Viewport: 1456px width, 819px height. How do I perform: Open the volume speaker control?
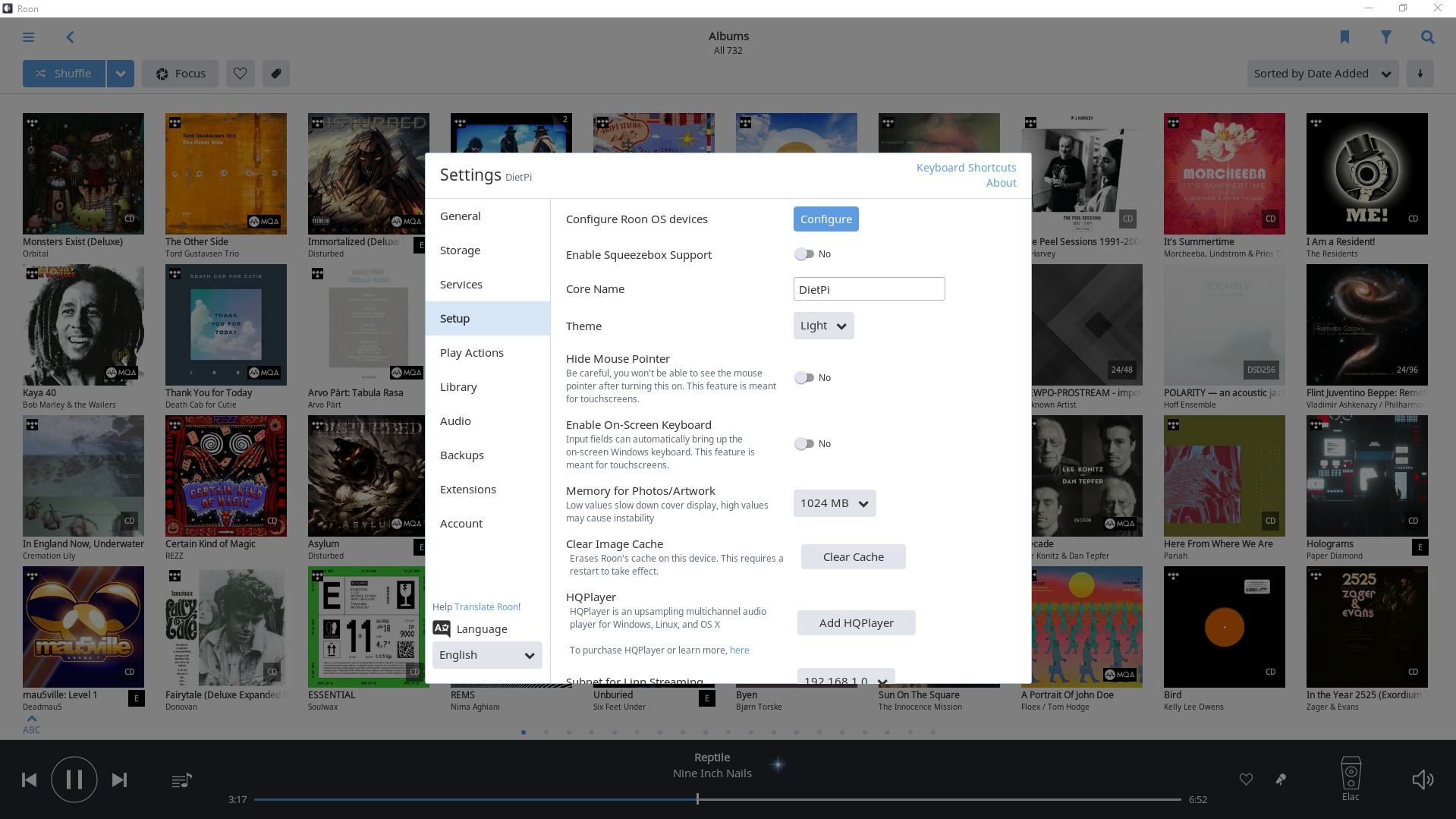point(1423,780)
